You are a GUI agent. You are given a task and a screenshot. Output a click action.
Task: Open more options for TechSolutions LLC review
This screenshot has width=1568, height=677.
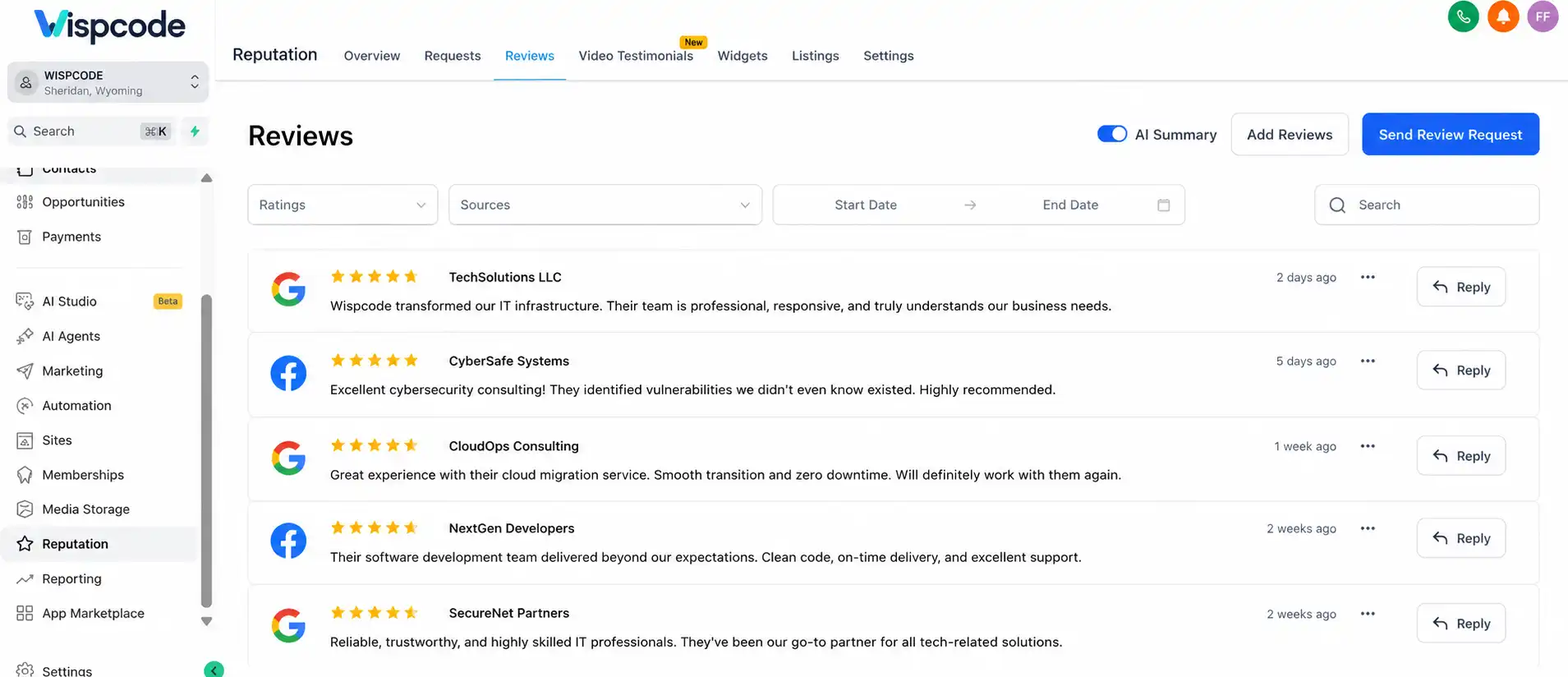(1368, 277)
